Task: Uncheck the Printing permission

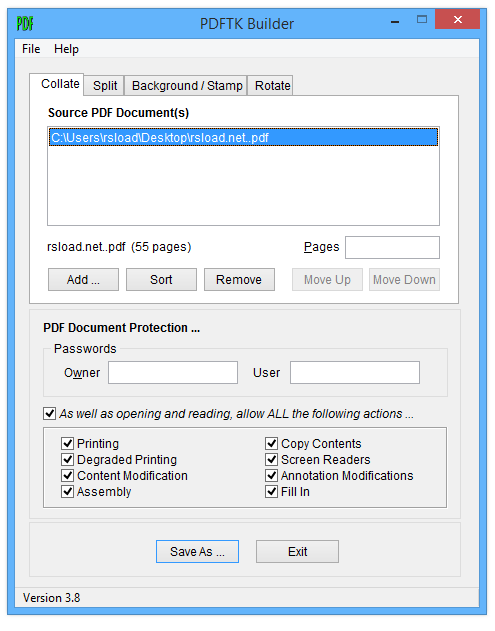Action: click(x=67, y=443)
